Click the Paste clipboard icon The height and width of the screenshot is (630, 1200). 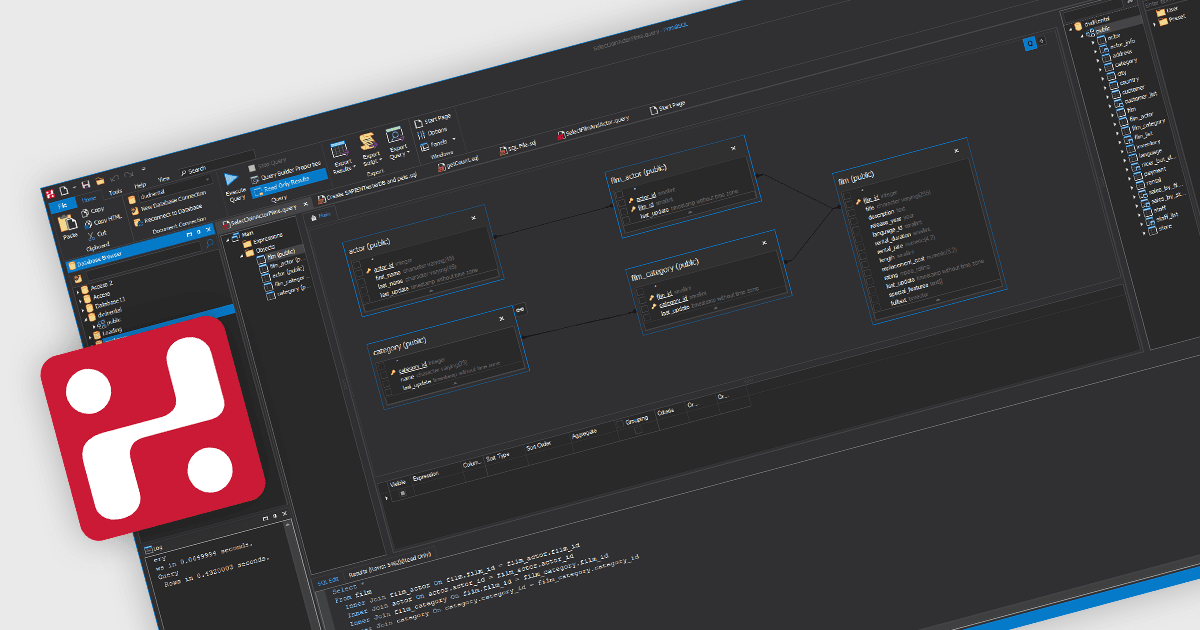[x=67, y=223]
